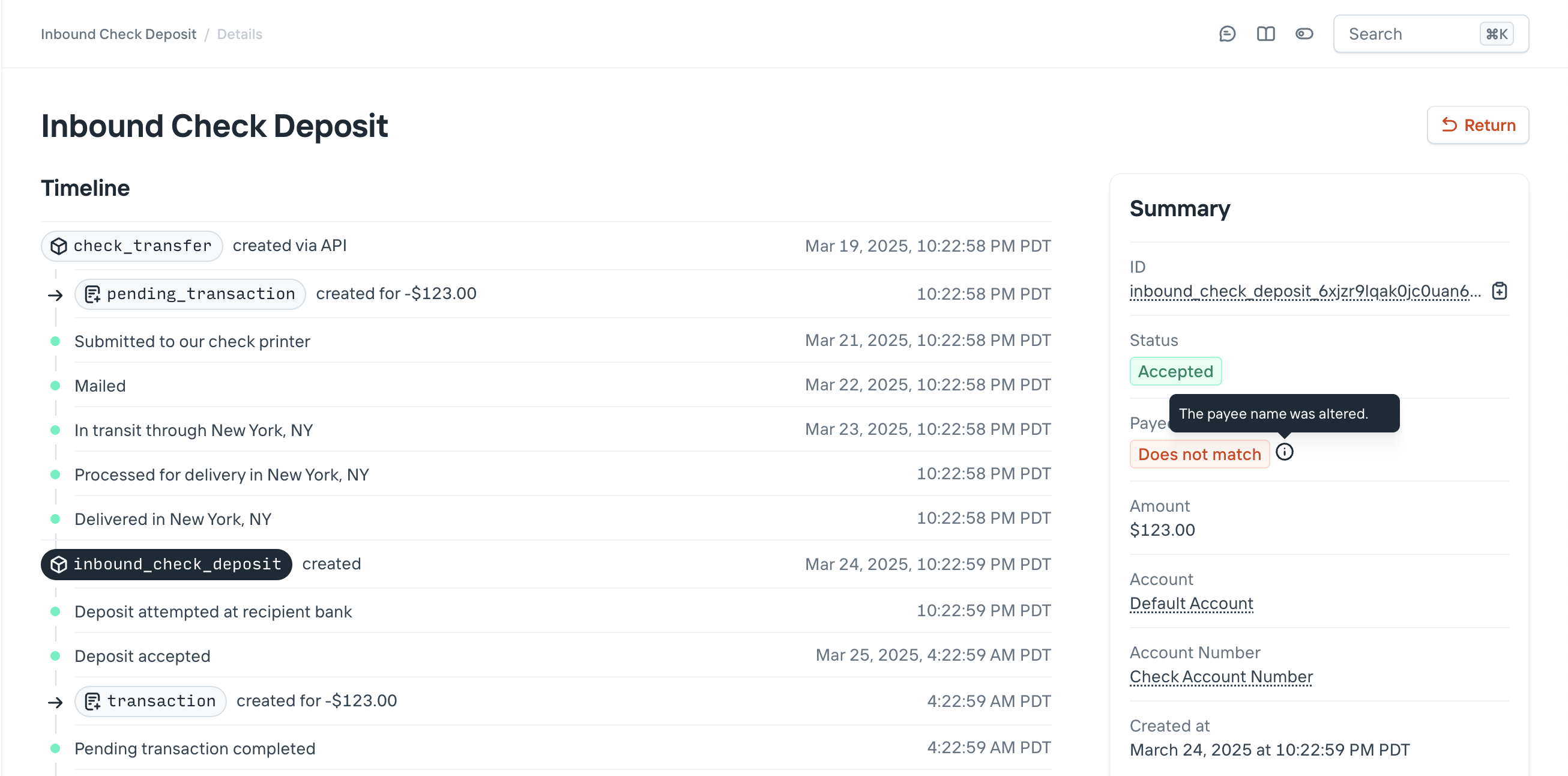The height and width of the screenshot is (776, 1568).
Task: Select the Mailed timeline marker
Action: click(55, 386)
